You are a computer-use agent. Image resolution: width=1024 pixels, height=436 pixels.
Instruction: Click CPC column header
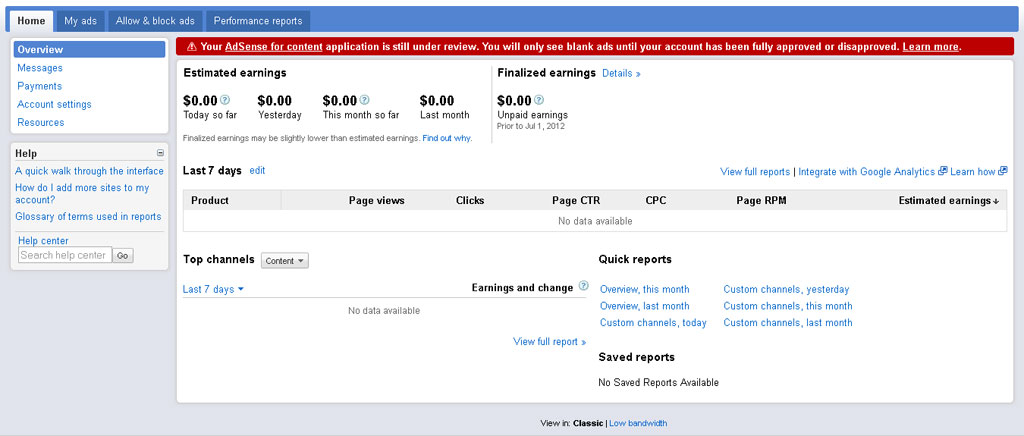point(656,200)
